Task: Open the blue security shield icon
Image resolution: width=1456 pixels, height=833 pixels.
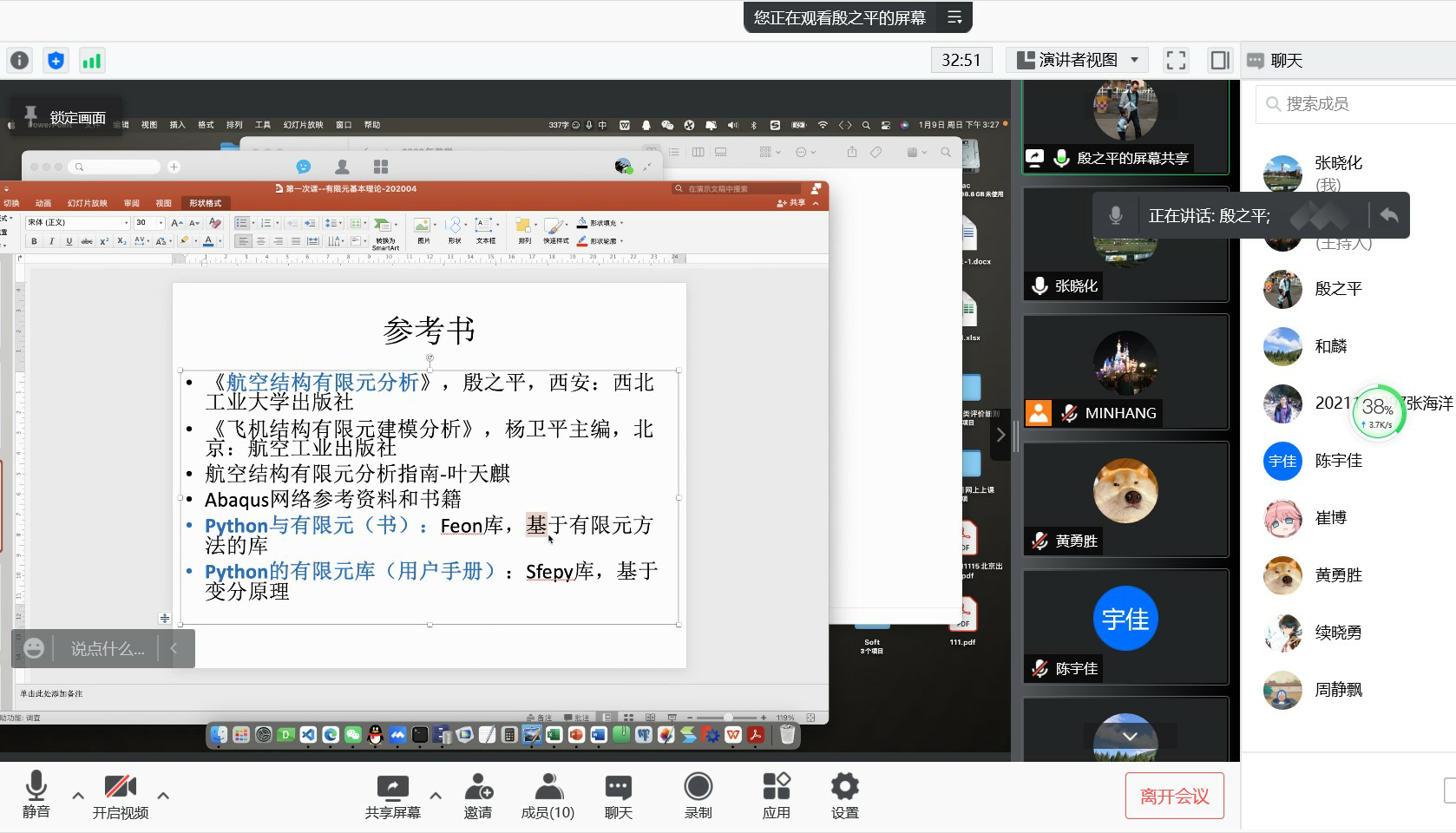Action: click(56, 61)
